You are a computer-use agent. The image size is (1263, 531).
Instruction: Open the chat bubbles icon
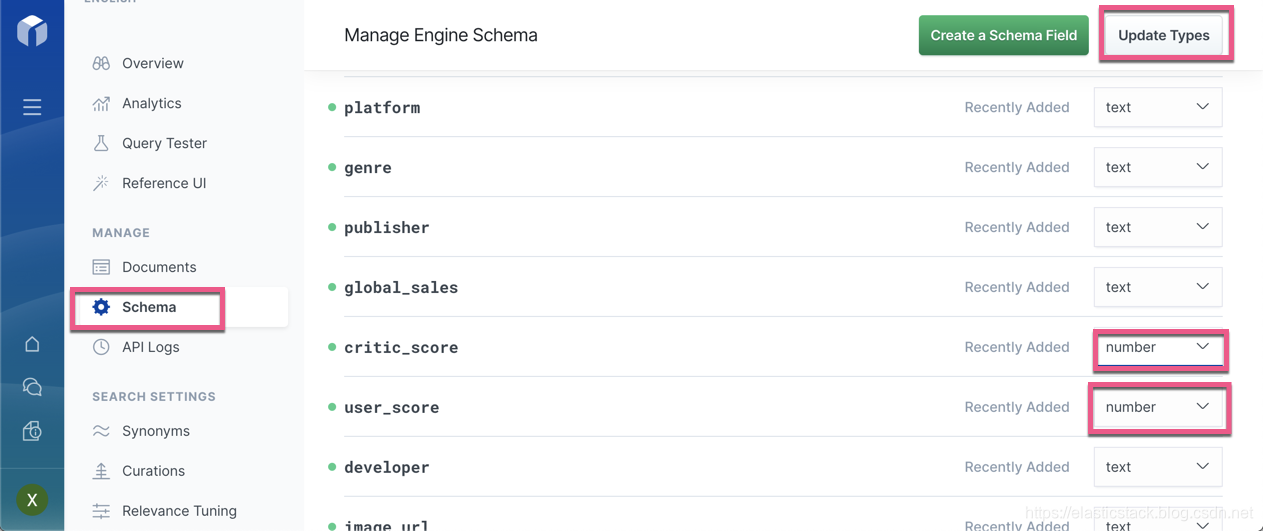[x=32, y=387]
